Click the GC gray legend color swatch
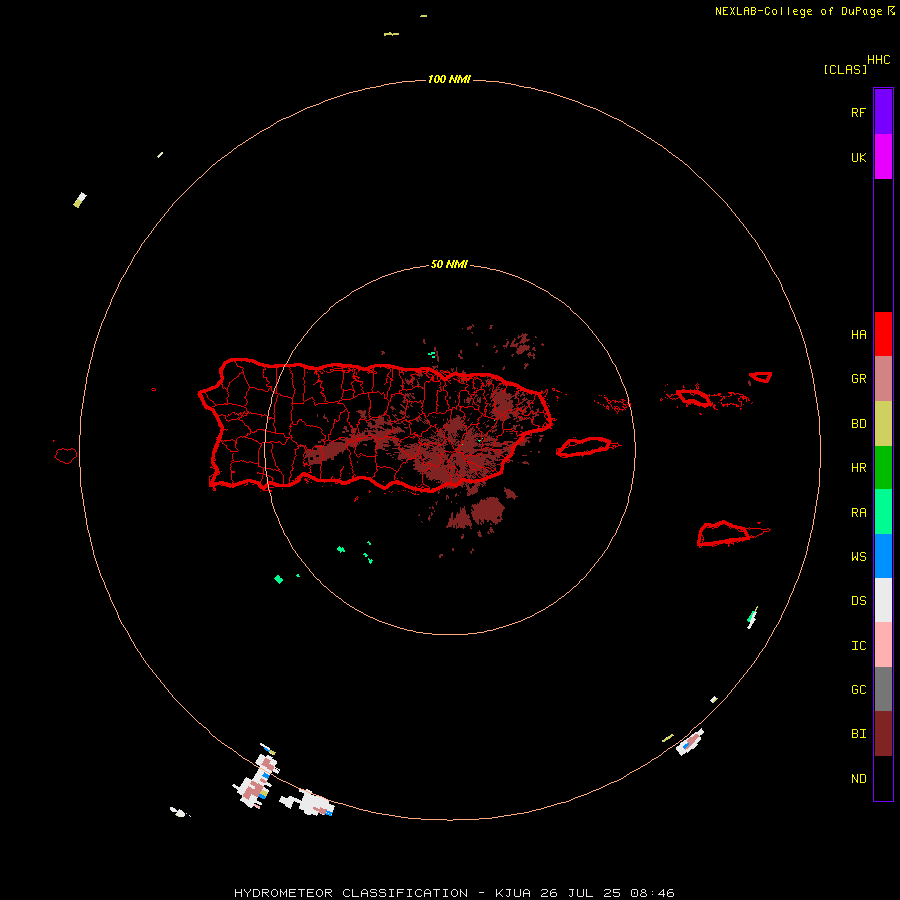This screenshot has height=900, width=900. pyautogui.click(x=883, y=689)
